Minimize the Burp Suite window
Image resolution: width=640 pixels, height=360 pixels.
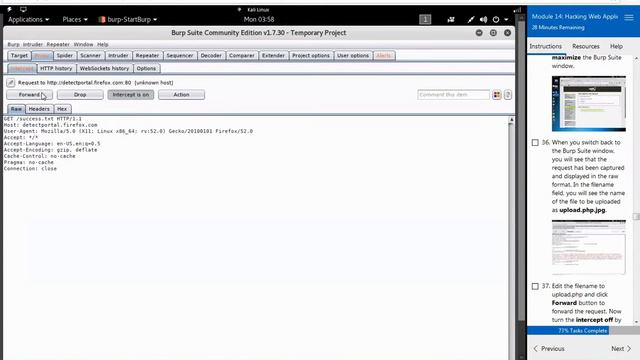coord(479,33)
